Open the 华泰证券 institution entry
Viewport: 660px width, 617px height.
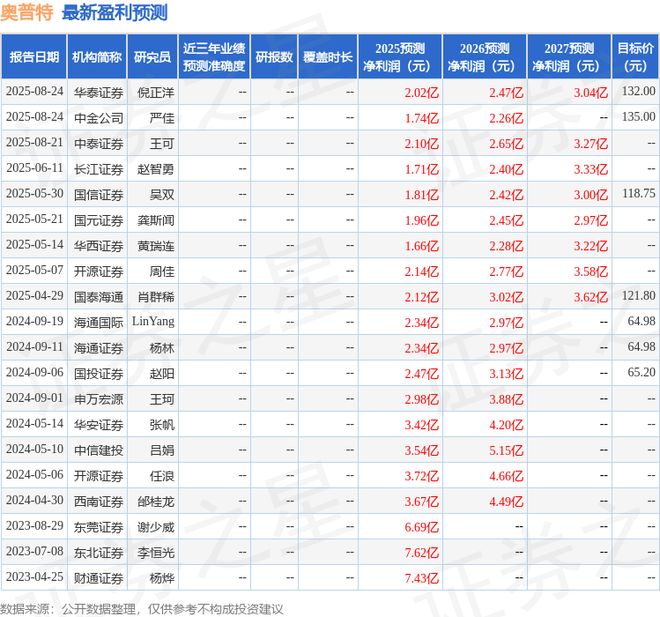tap(98, 91)
